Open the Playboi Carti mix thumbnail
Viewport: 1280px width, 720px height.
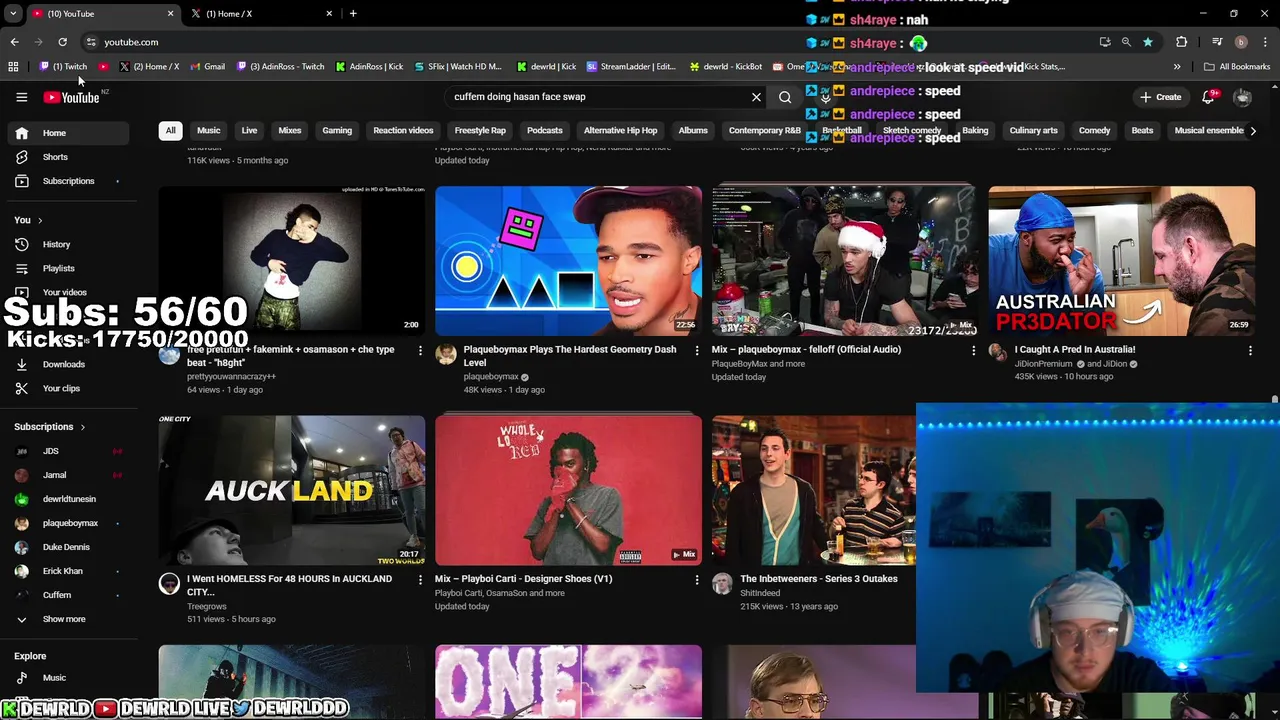(568, 490)
